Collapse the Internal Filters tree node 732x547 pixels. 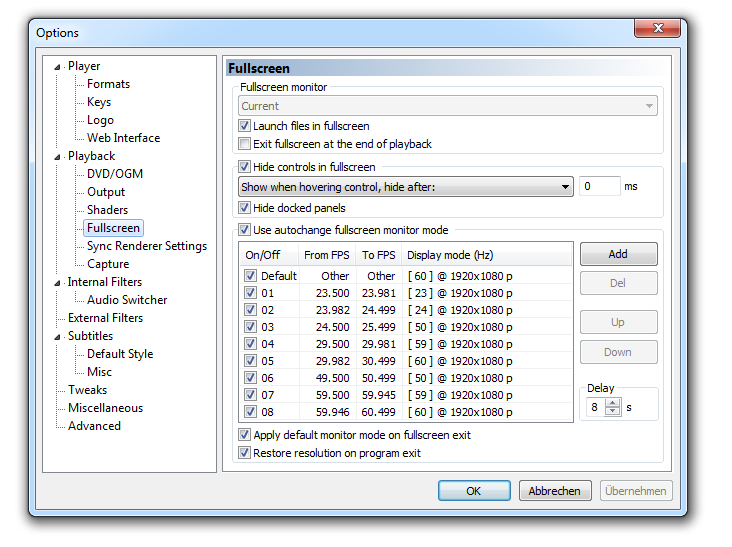click(x=57, y=283)
